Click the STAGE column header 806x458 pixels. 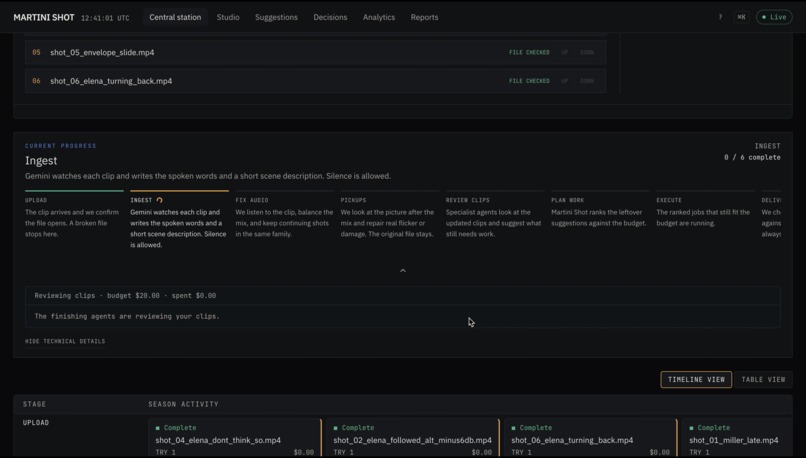point(34,404)
